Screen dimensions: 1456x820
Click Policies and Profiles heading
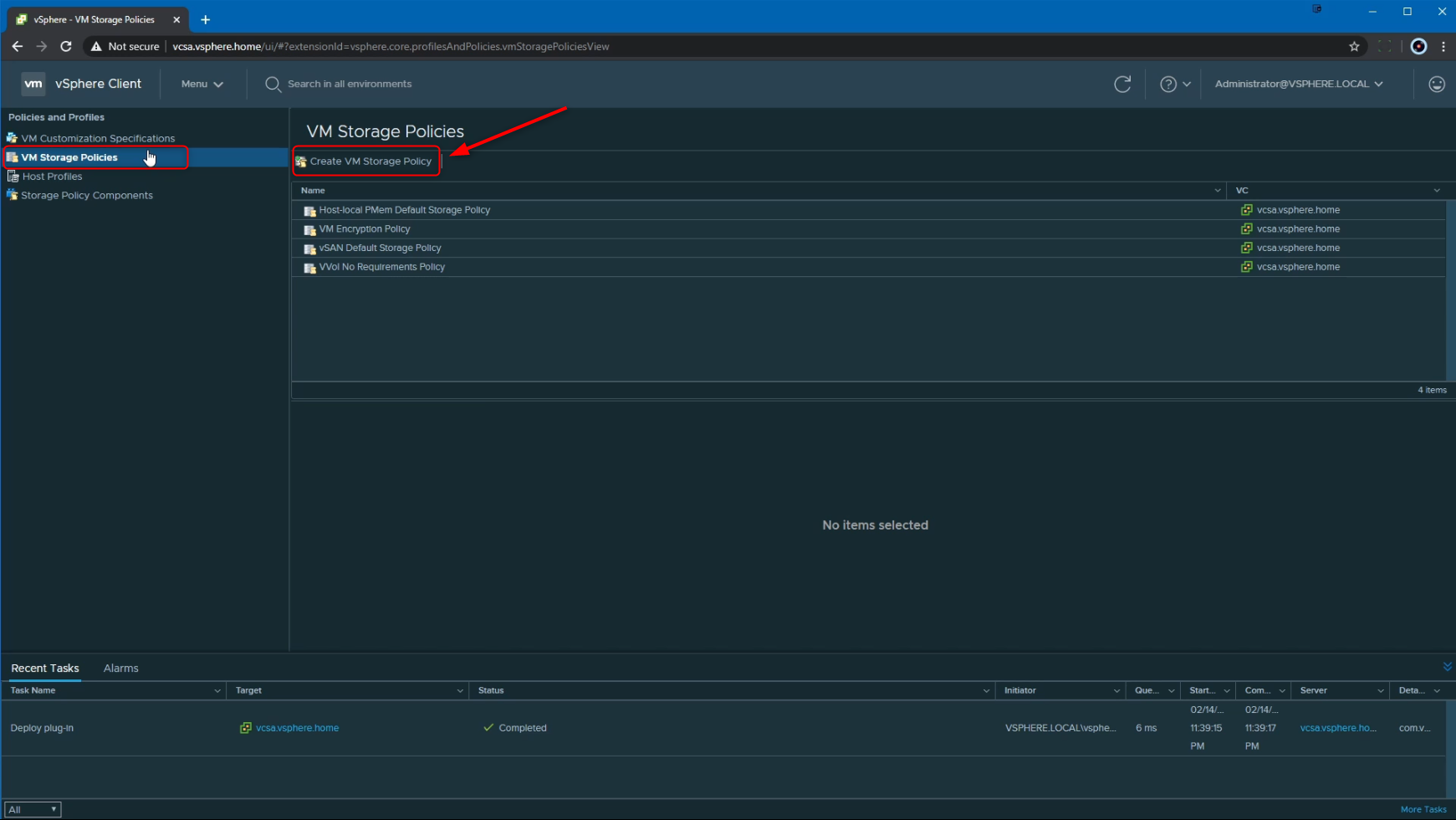click(x=56, y=117)
